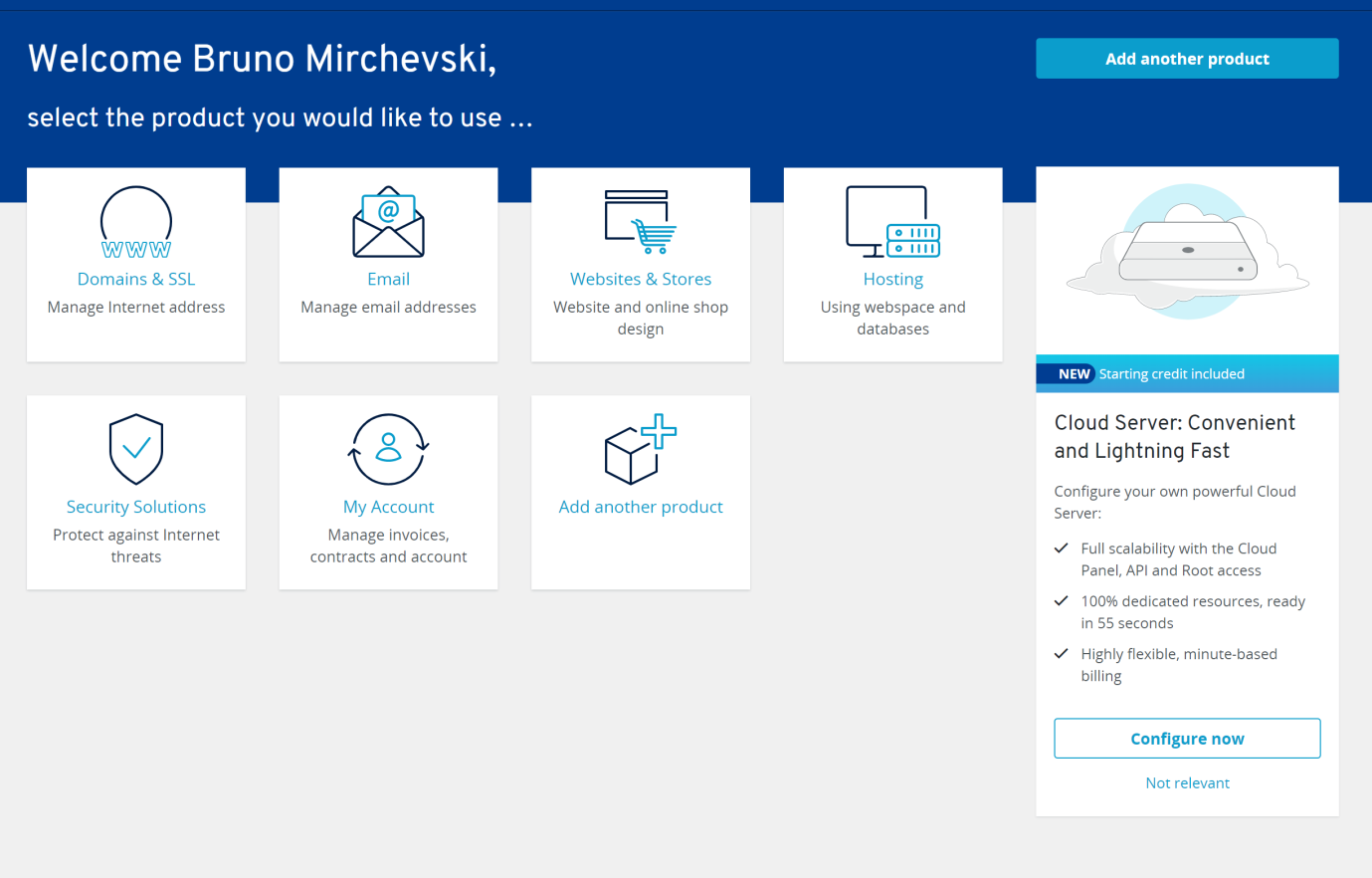Click checkmark icon beside Full scalability
This screenshot has height=878, width=1372.
tap(1062, 549)
